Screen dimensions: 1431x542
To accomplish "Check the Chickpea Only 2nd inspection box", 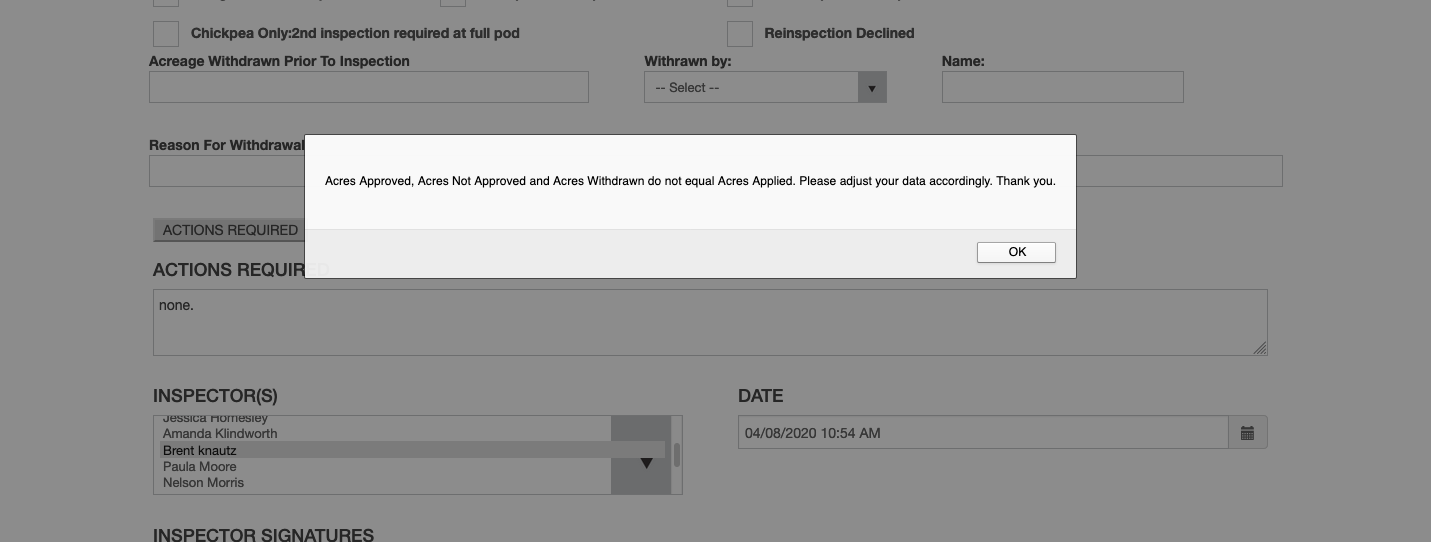I will (166, 33).
